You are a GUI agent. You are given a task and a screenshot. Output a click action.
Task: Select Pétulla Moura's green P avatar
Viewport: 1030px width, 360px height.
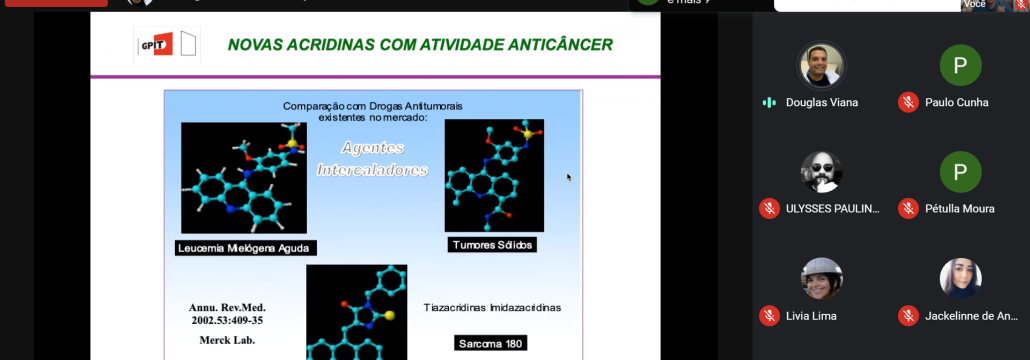click(x=960, y=172)
